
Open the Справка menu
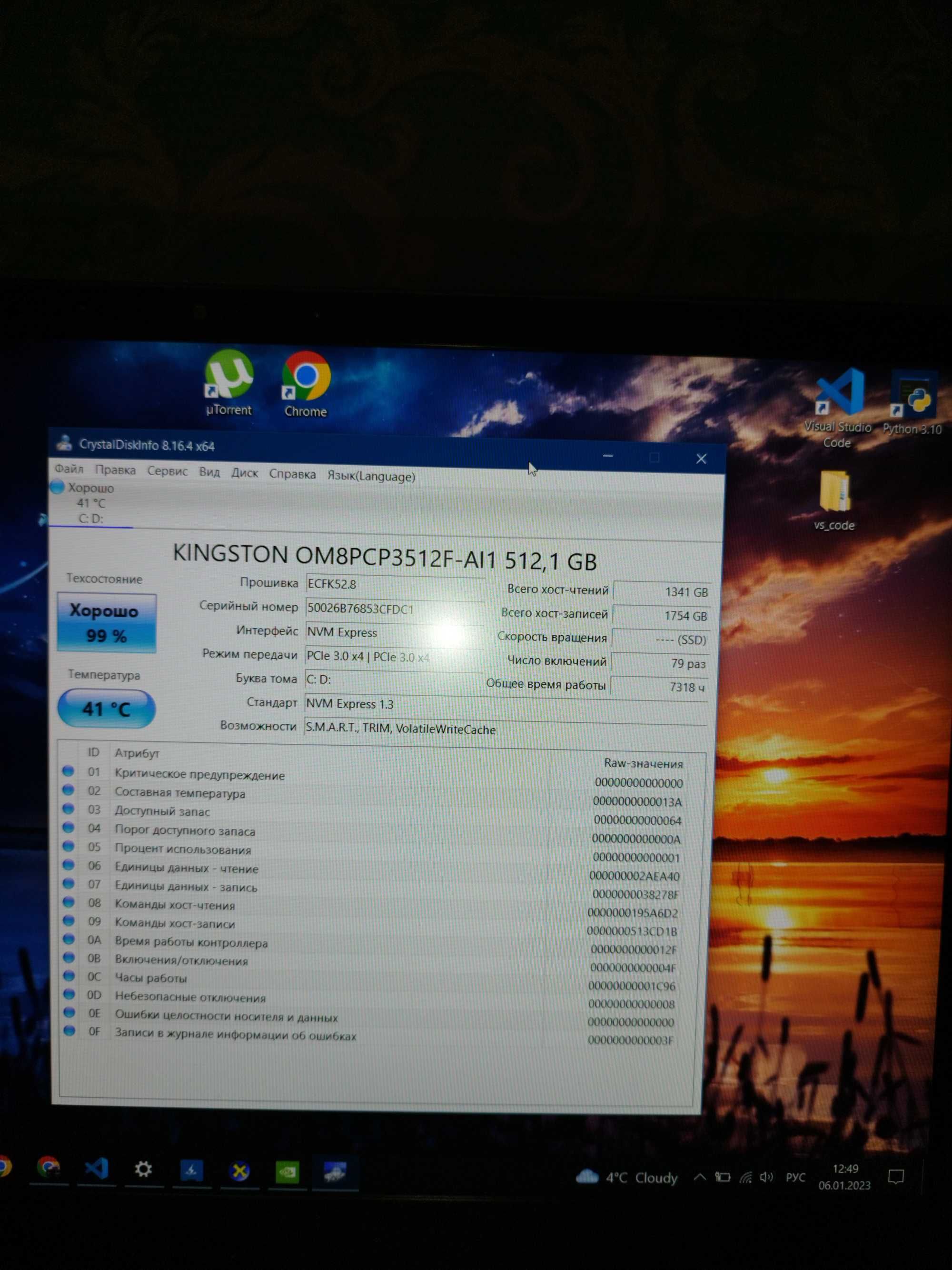coord(292,474)
